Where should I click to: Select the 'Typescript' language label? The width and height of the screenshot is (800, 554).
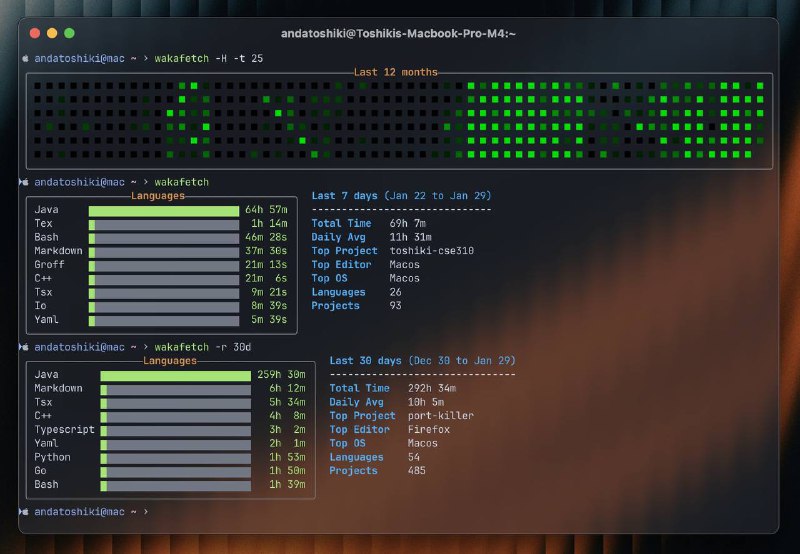[64, 430]
